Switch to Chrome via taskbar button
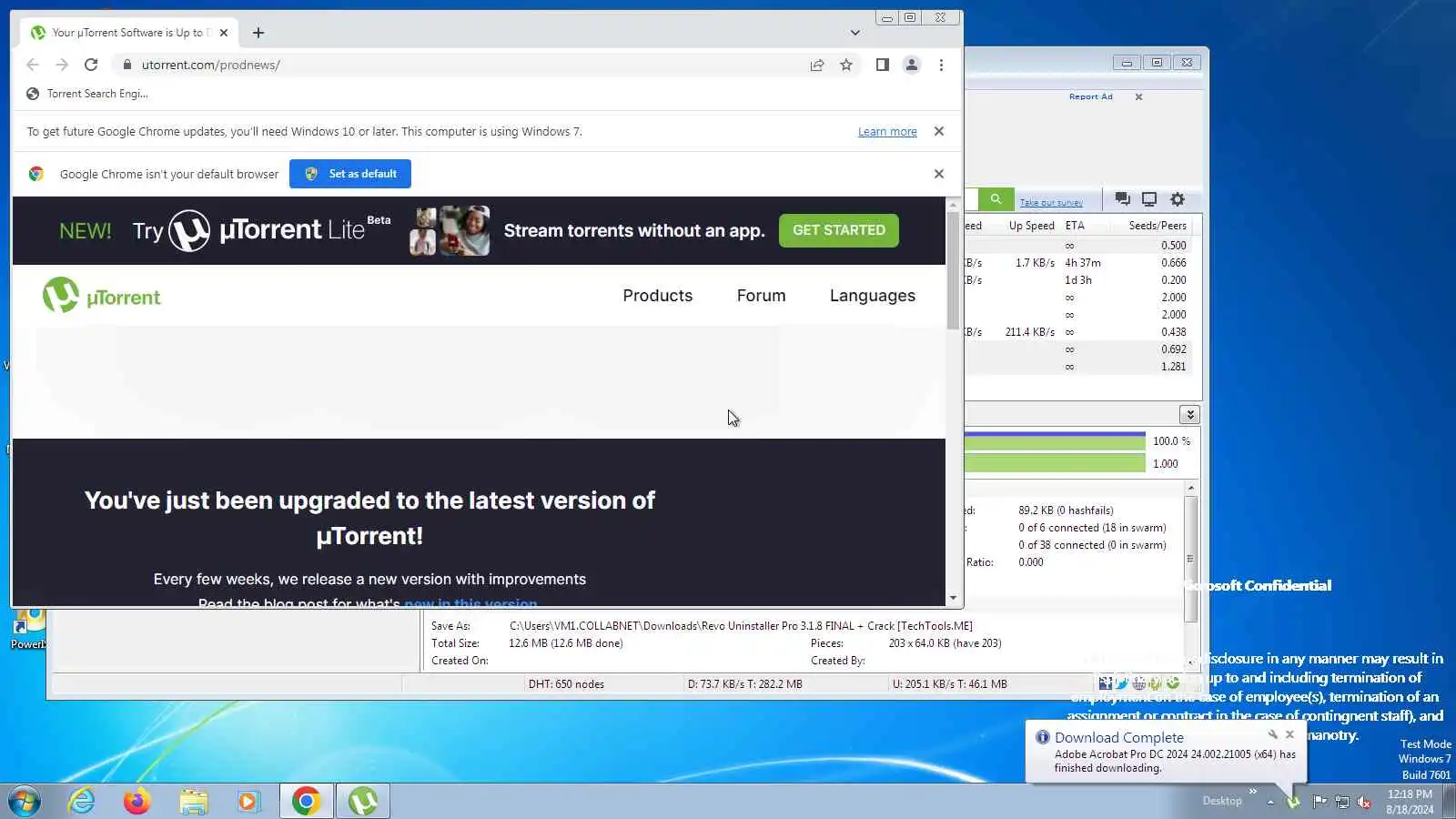This screenshot has width=1456, height=819. 306,802
